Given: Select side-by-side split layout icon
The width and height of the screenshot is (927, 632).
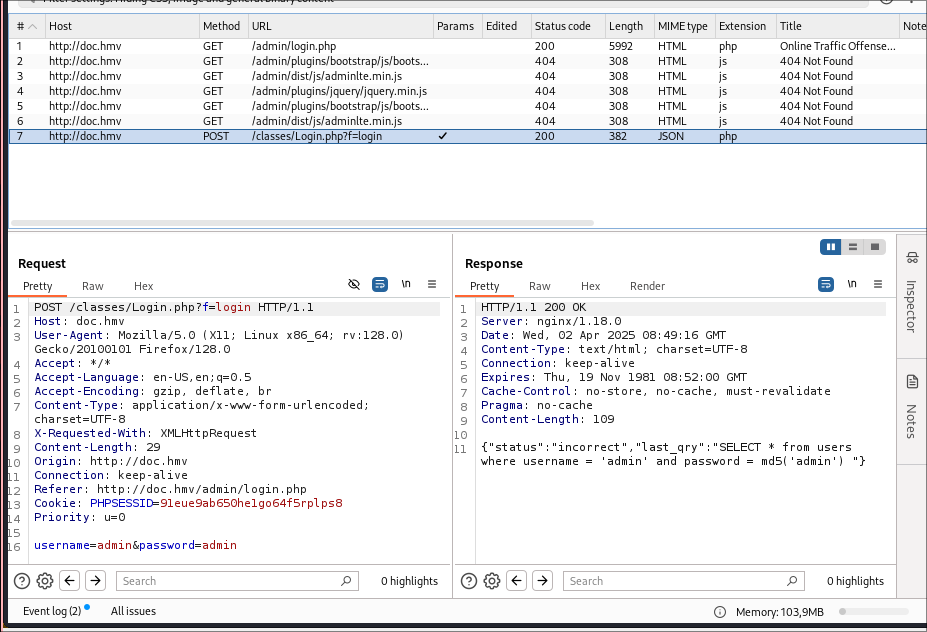Looking at the screenshot, I should tap(830, 247).
